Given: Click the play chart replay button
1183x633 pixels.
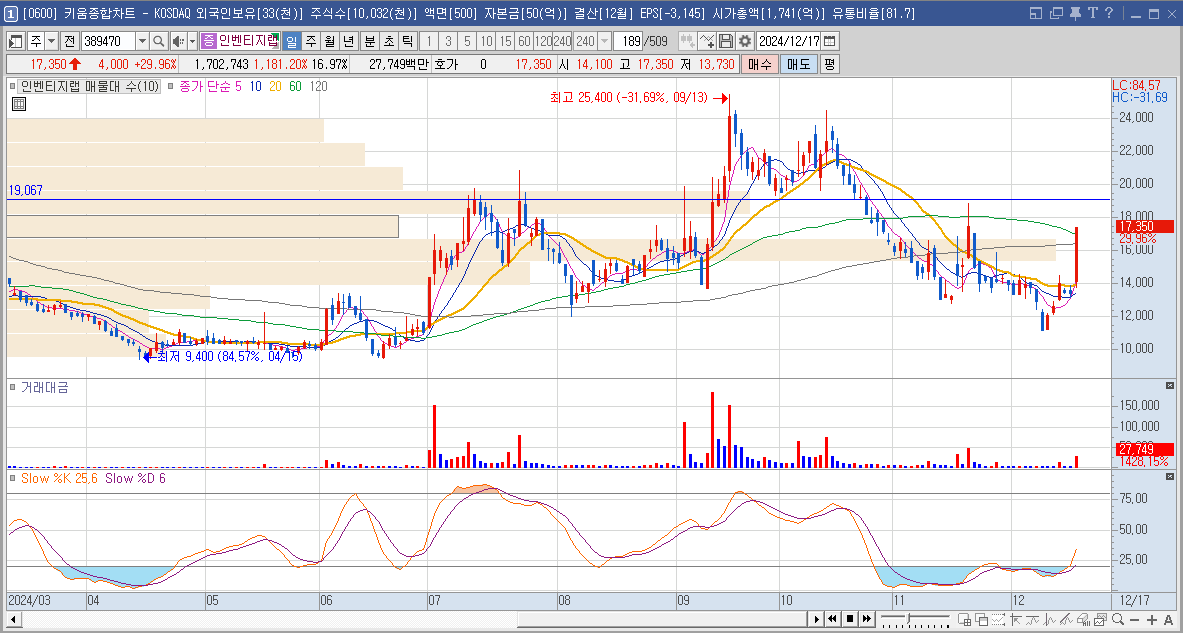Looking at the screenshot, I should click(816, 620).
